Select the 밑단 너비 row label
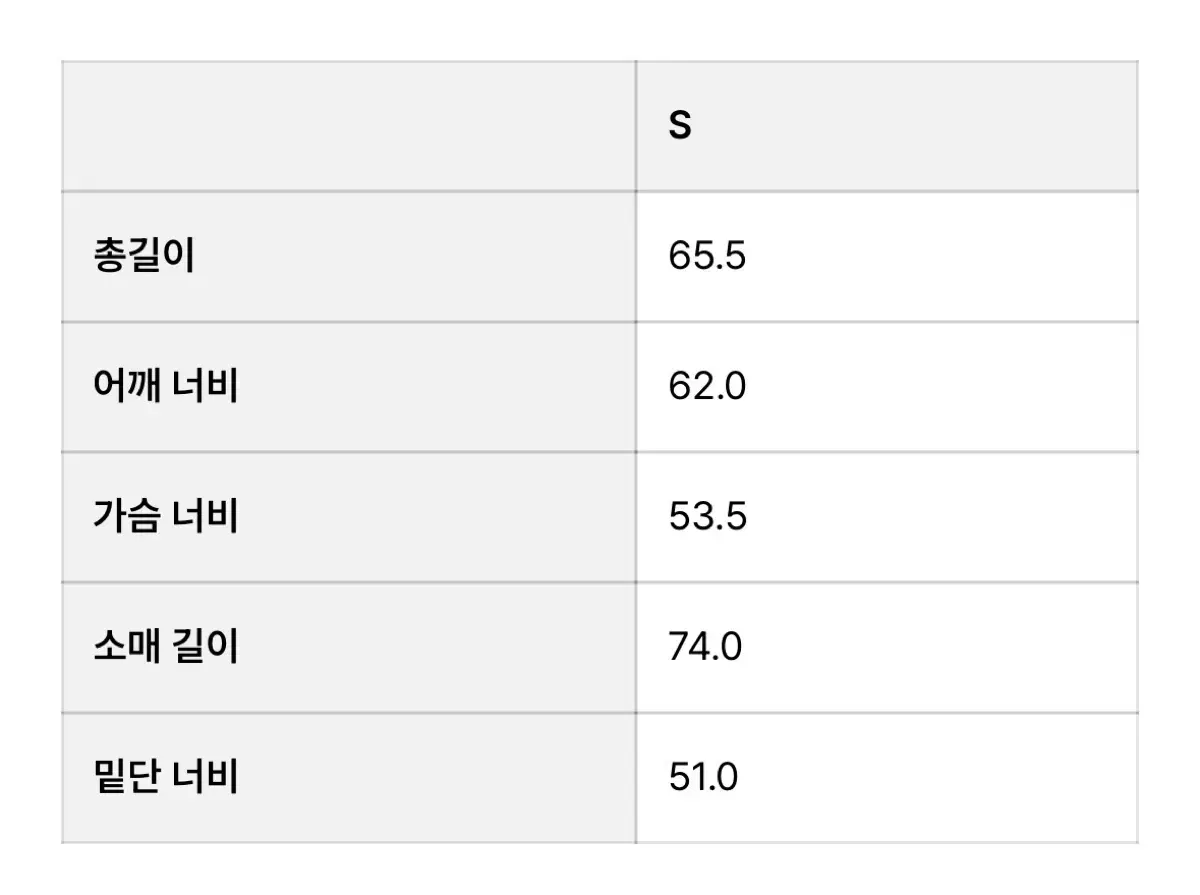Screen dimensions: 1200x895 165,777
